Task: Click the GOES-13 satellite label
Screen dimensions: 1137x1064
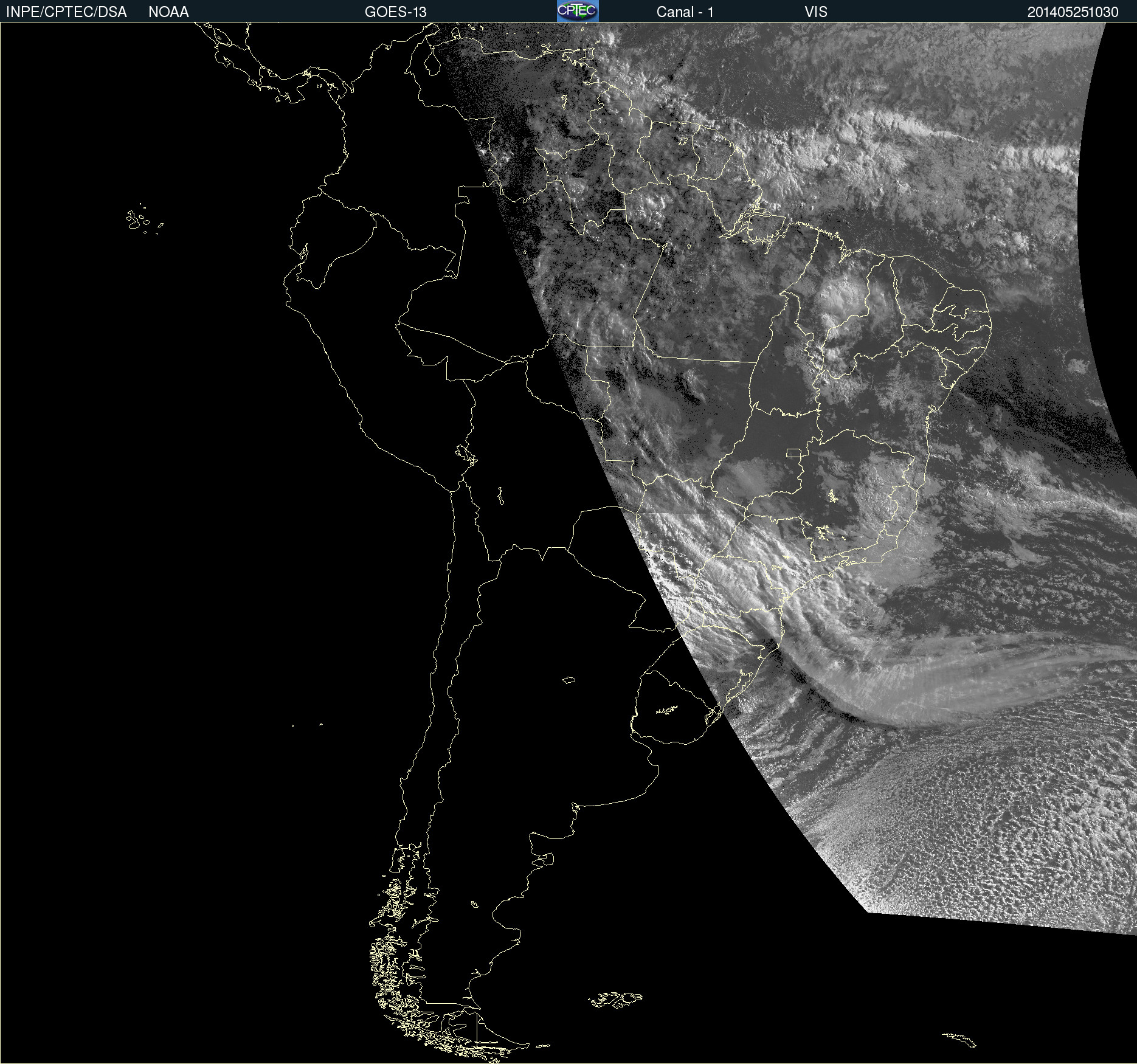Action: [x=396, y=12]
